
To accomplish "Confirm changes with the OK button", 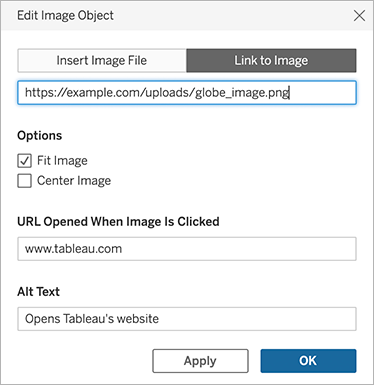I will [308, 361].
